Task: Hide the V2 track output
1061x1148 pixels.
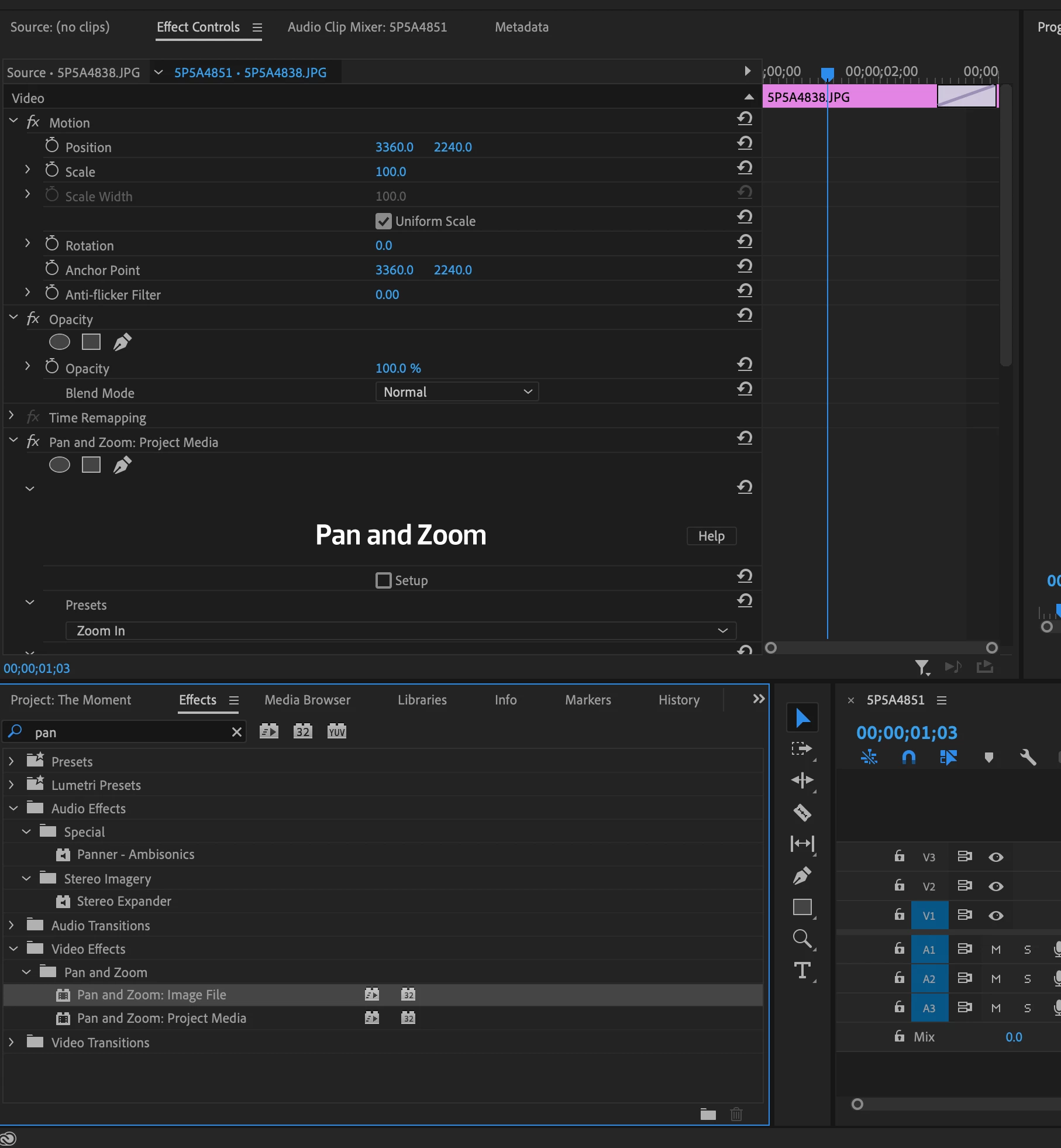Action: pos(996,886)
